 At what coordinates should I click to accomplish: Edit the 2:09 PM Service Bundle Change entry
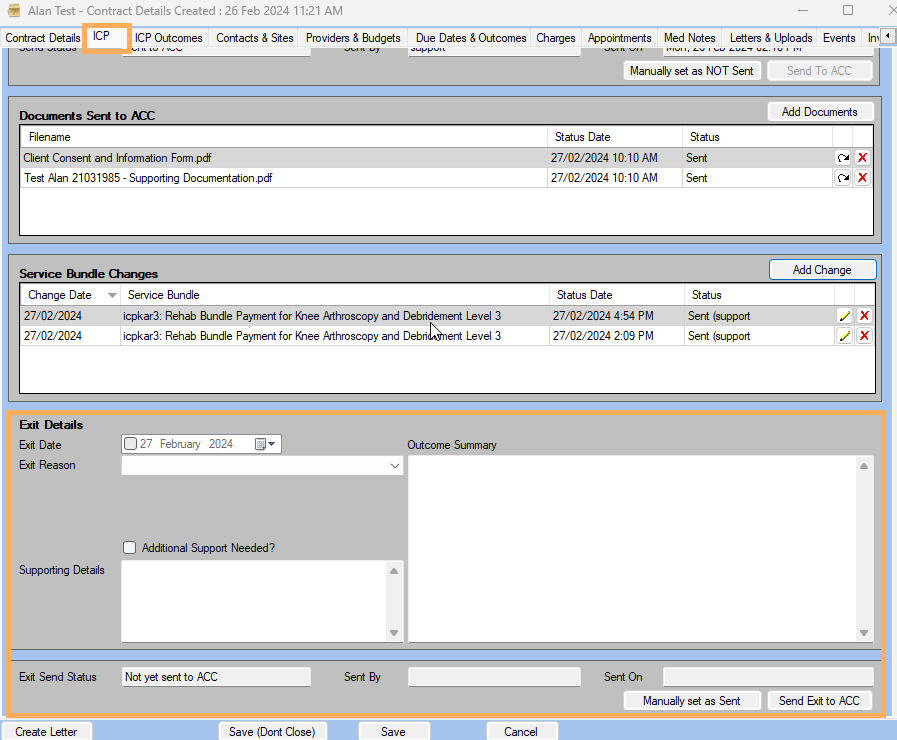(x=843, y=335)
